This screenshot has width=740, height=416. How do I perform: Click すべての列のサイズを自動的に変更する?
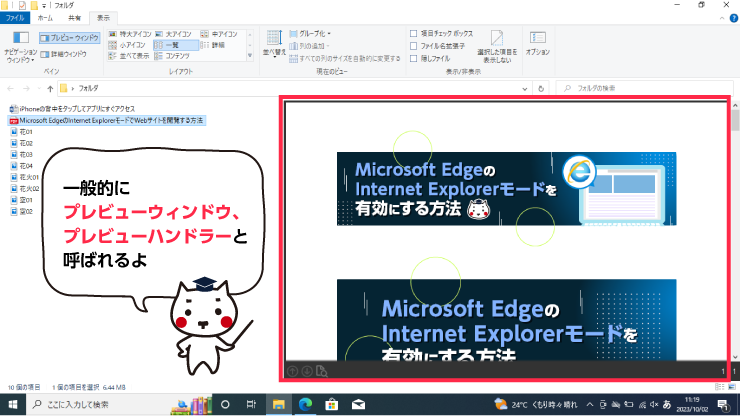pyautogui.click(x=345, y=59)
